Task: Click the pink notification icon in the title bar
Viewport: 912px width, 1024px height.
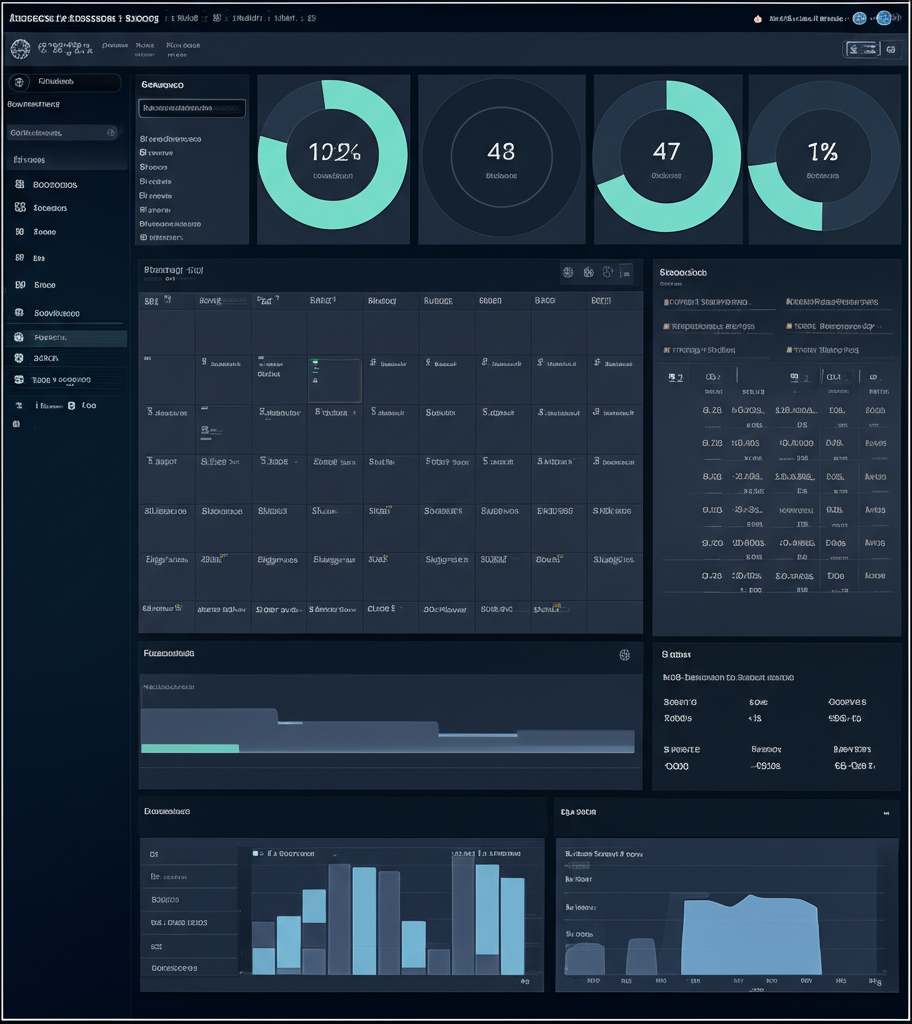Action: pyautogui.click(x=758, y=18)
